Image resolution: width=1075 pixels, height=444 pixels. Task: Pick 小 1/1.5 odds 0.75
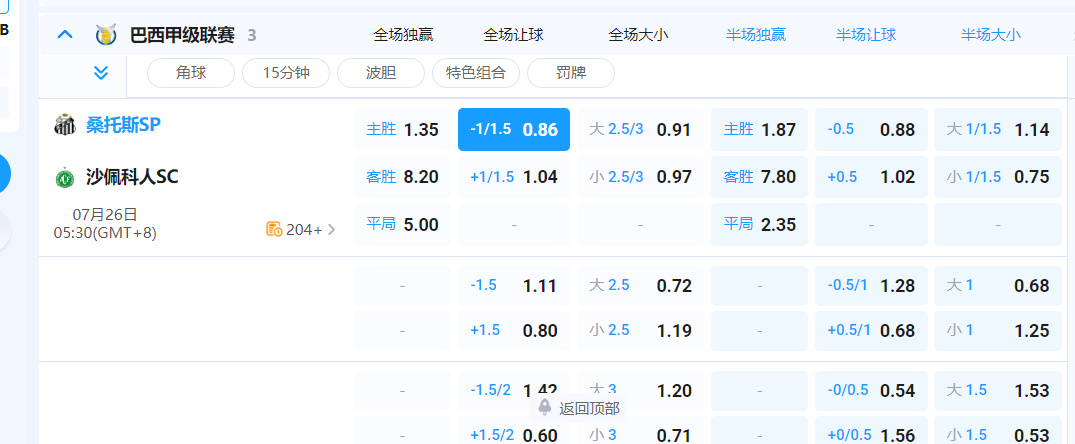[998, 177]
